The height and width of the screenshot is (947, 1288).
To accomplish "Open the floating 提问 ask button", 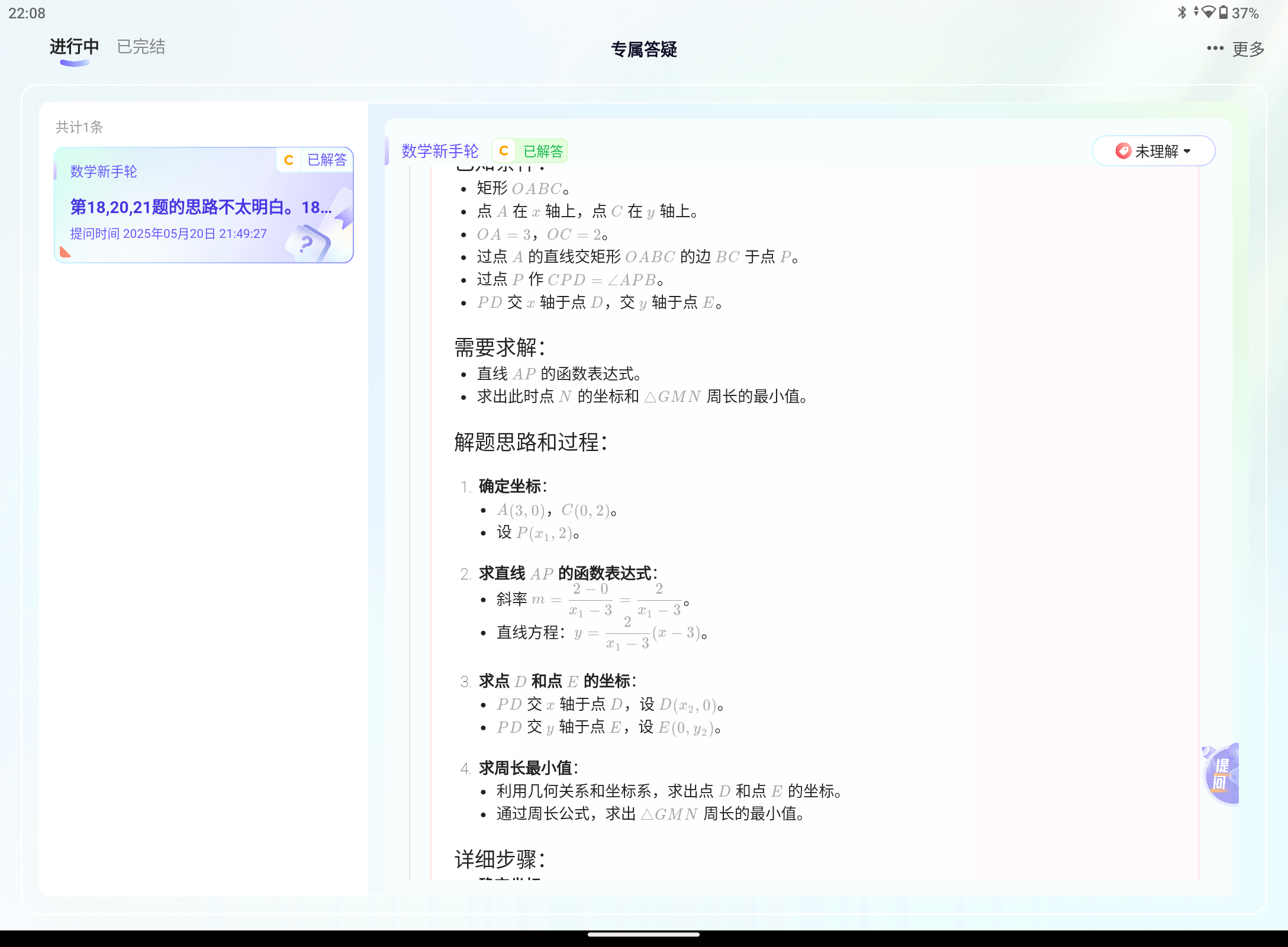I will coord(1221,774).
